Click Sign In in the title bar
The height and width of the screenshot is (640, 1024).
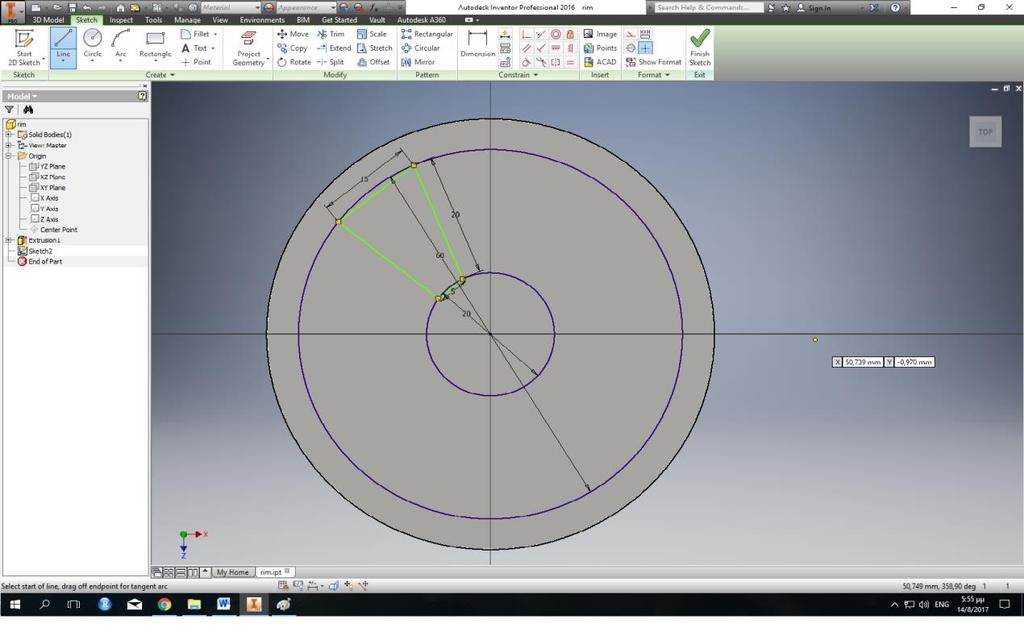click(x=814, y=8)
